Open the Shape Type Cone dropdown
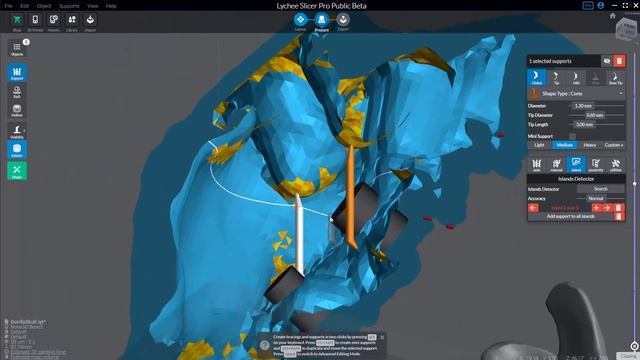 pos(576,93)
